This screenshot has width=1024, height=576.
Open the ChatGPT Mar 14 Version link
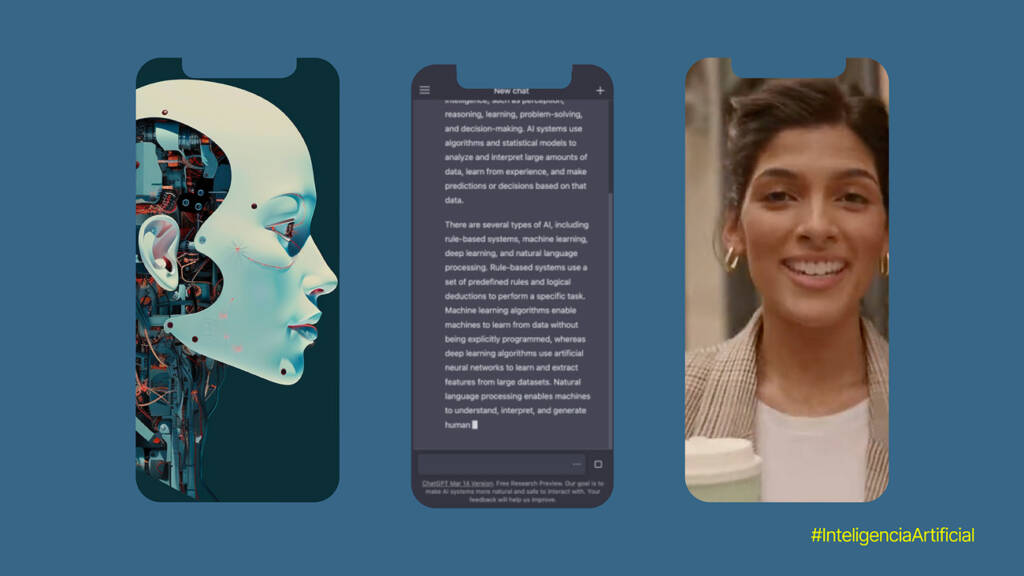coord(458,484)
